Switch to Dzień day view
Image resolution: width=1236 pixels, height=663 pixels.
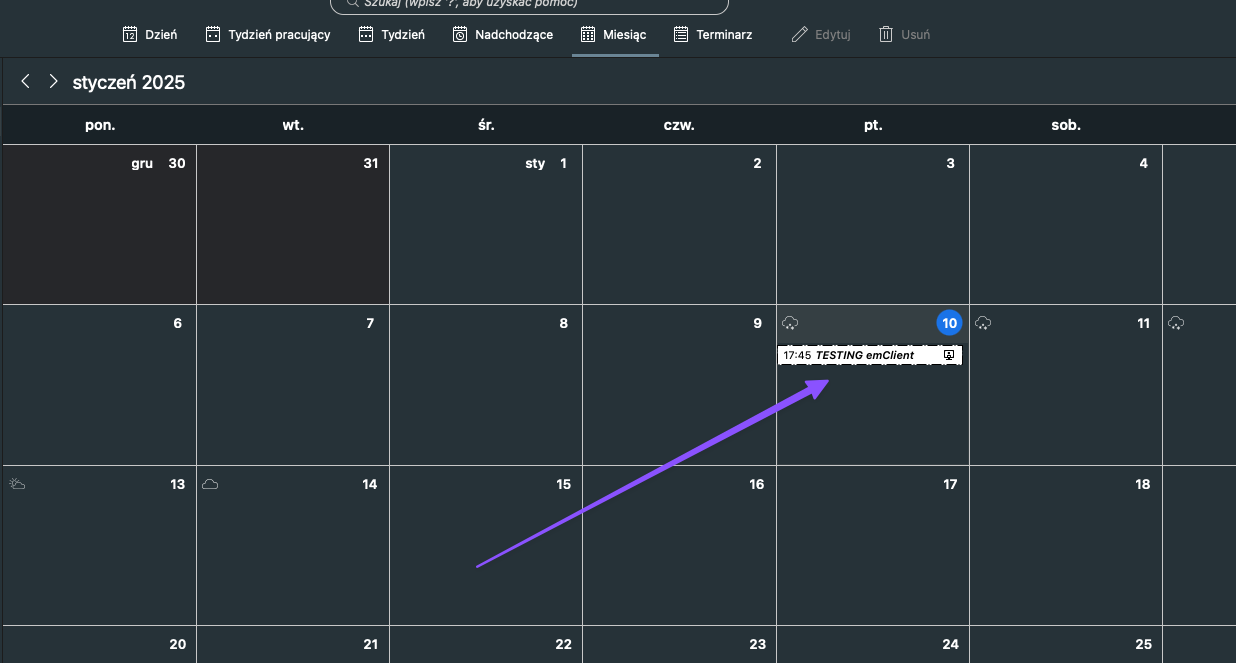point(150,35)
